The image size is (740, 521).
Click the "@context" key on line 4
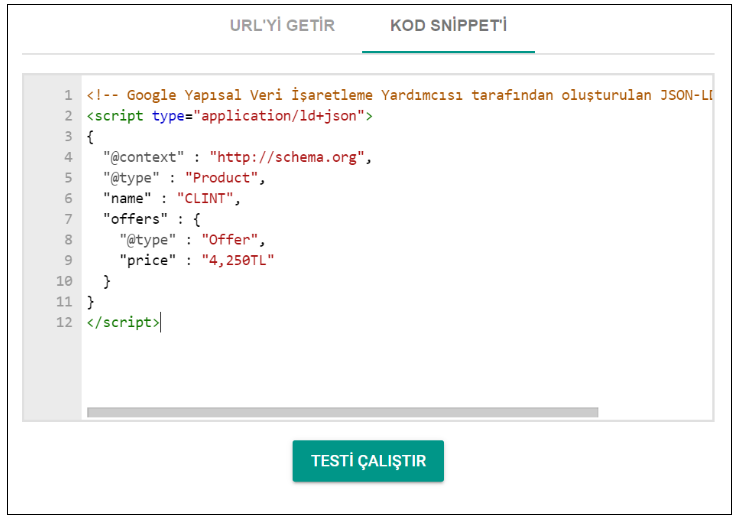[x=143, y=157]
